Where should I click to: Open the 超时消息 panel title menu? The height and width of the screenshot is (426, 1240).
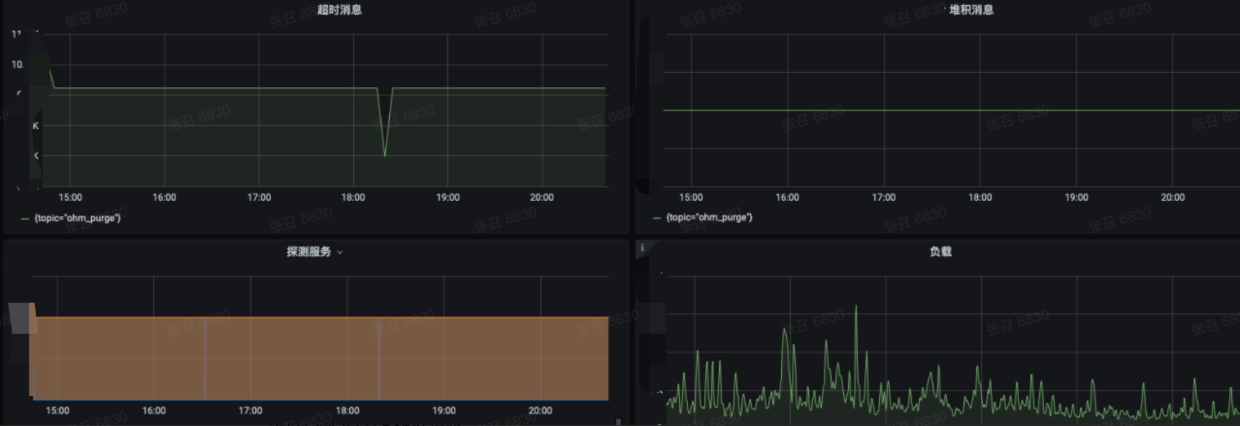coord(339,10)
